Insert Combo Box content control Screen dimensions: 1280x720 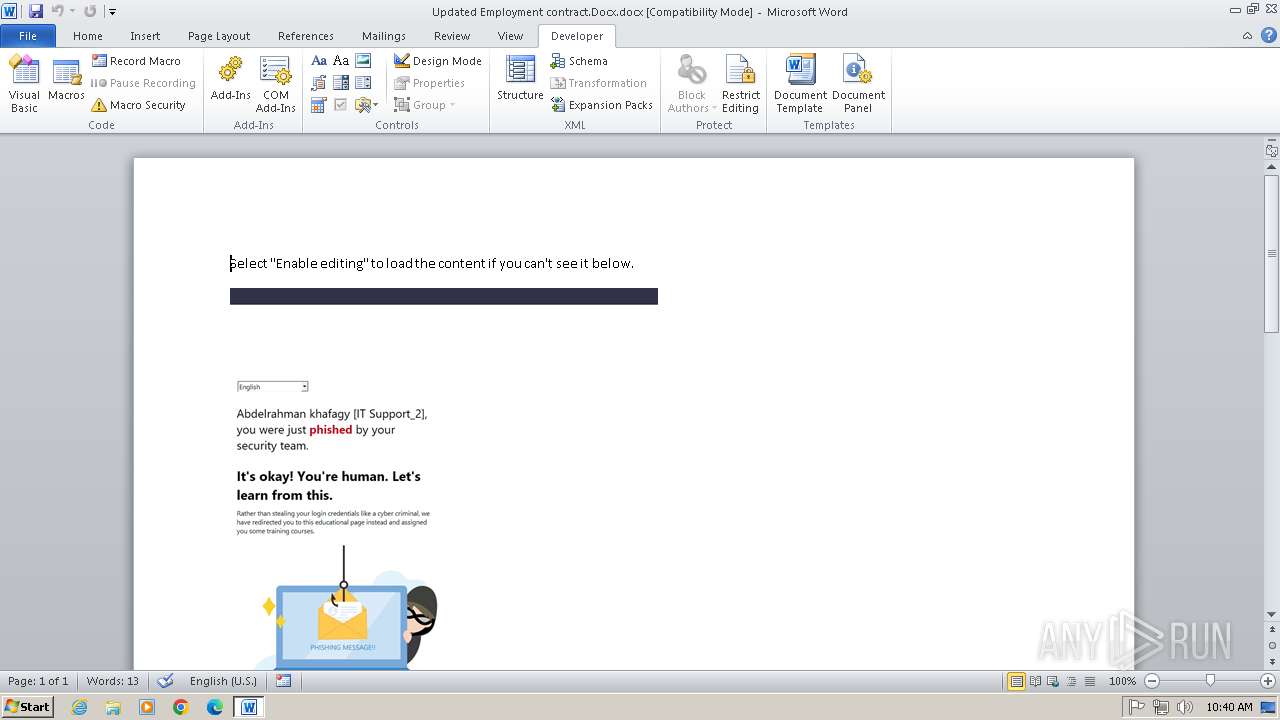click(x=341, y=83)
